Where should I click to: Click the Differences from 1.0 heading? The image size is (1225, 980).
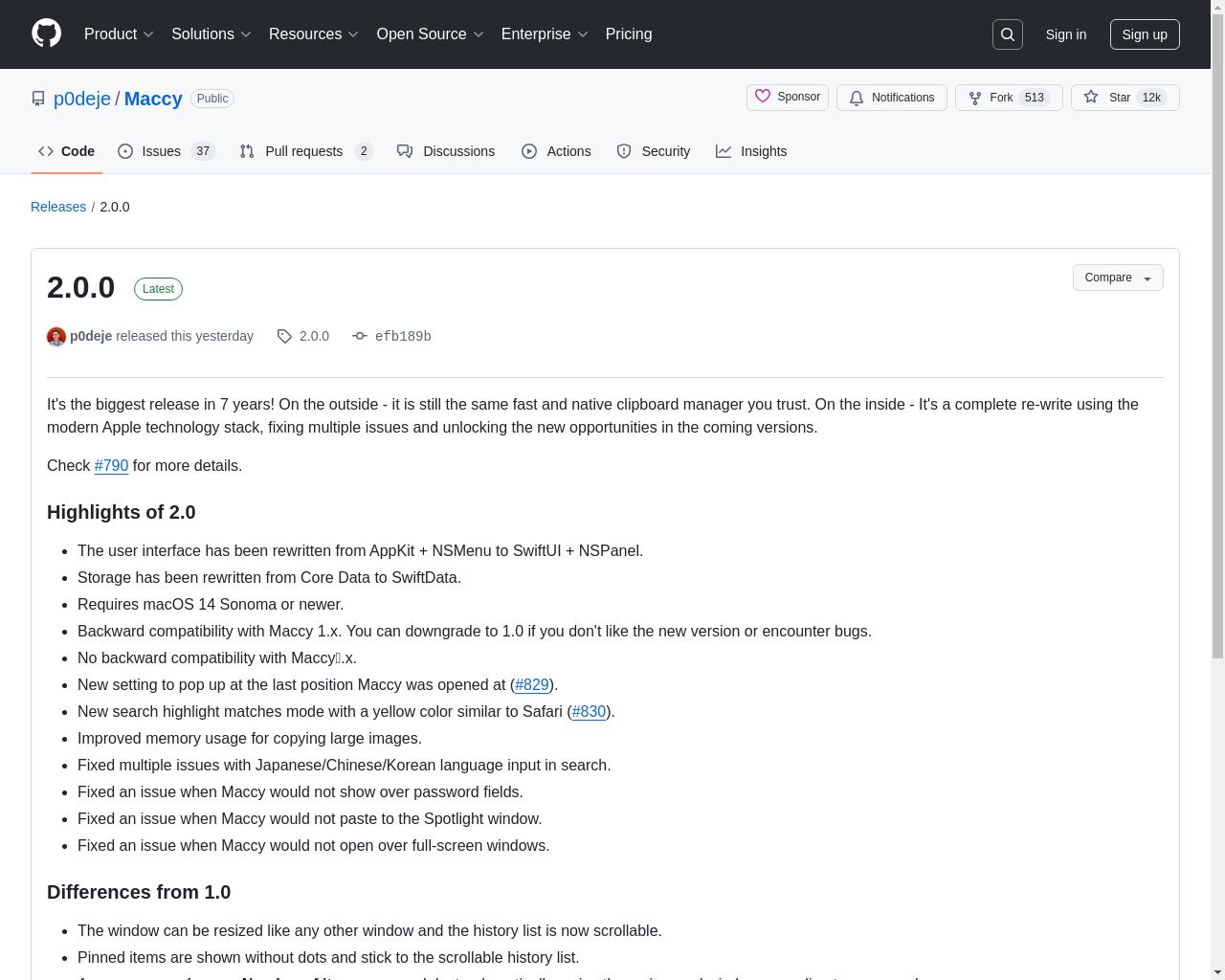point(139,892)
